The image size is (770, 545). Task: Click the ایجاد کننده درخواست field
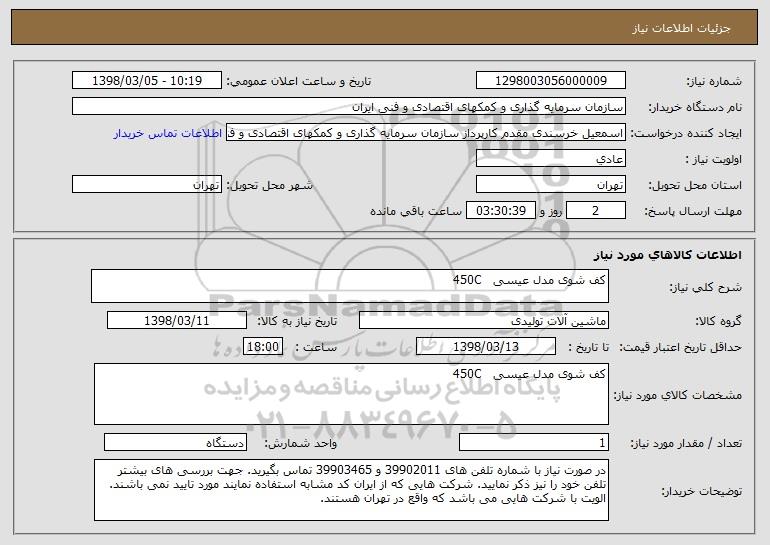coord(426,132)
